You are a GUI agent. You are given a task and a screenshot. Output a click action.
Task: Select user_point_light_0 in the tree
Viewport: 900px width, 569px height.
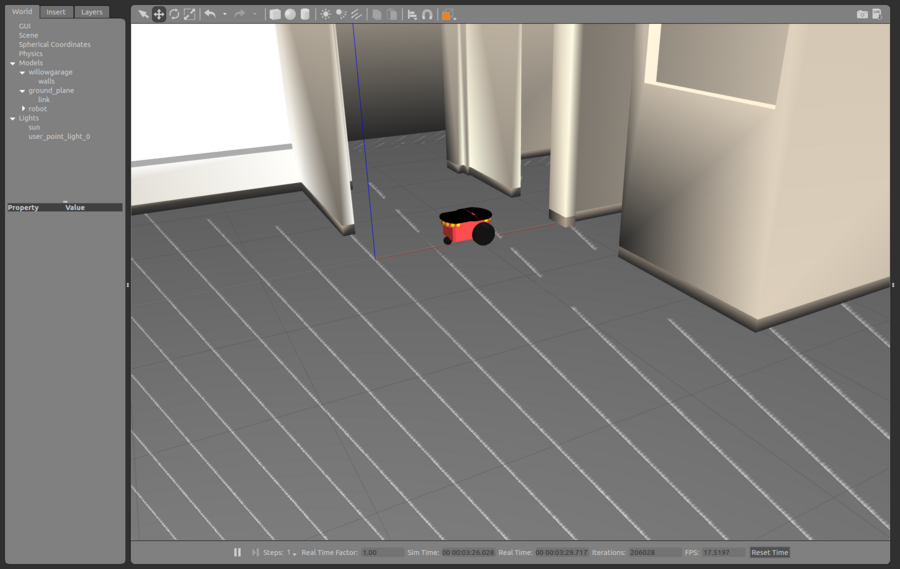[x=59, y=137]
